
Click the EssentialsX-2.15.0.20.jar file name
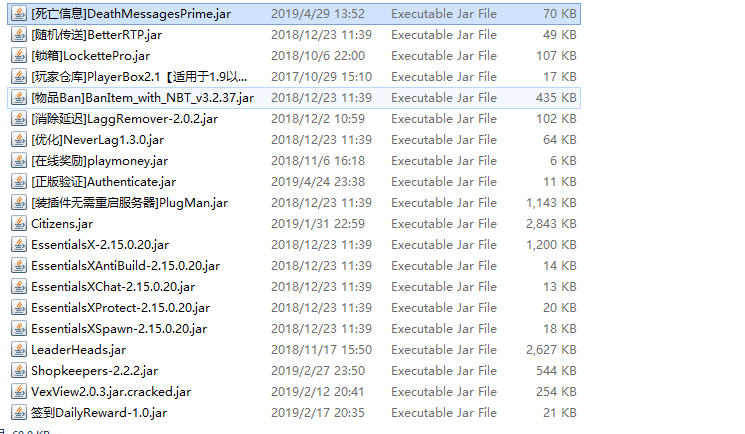click(100, 245)
